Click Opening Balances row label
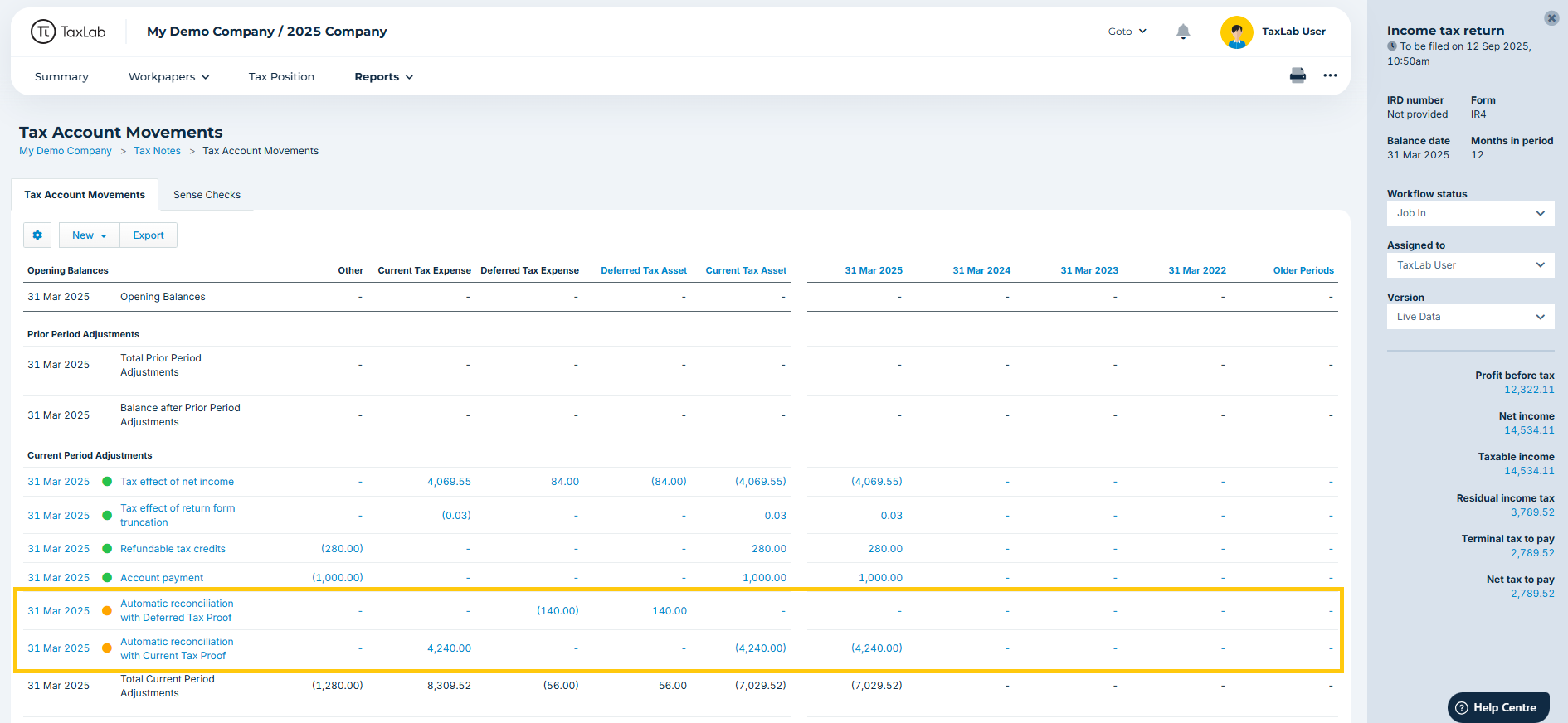This screenshot has width=1568, height=723. pyautogui.click(x=163, y=297)
